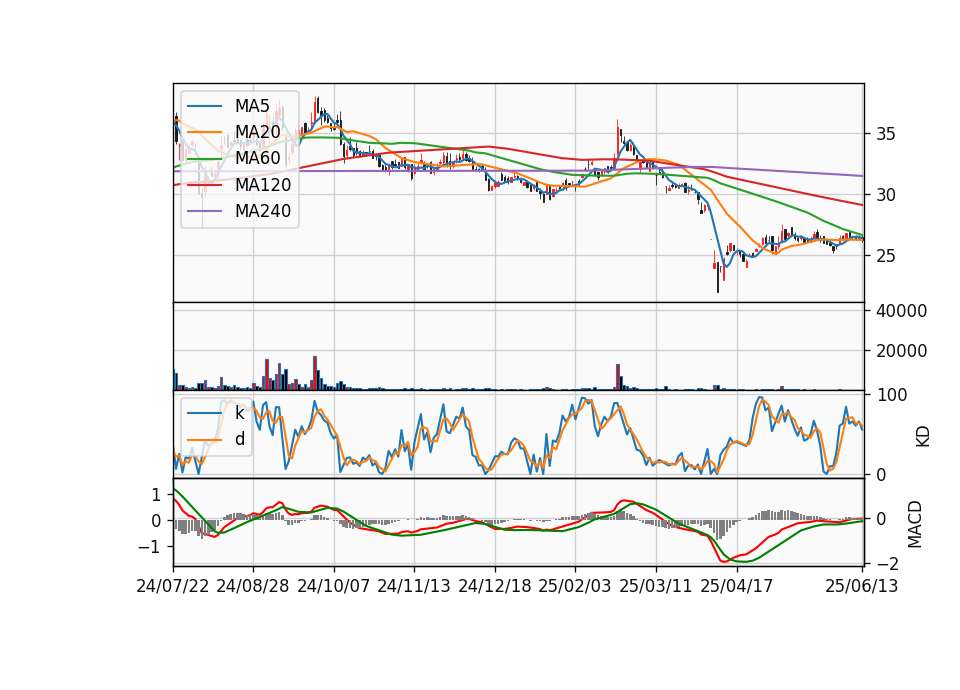Image resolution: width=960 pixels, height=690 pixels.
Task: Click the MACD right axis value −2
Action: click(x=887, y=564)
